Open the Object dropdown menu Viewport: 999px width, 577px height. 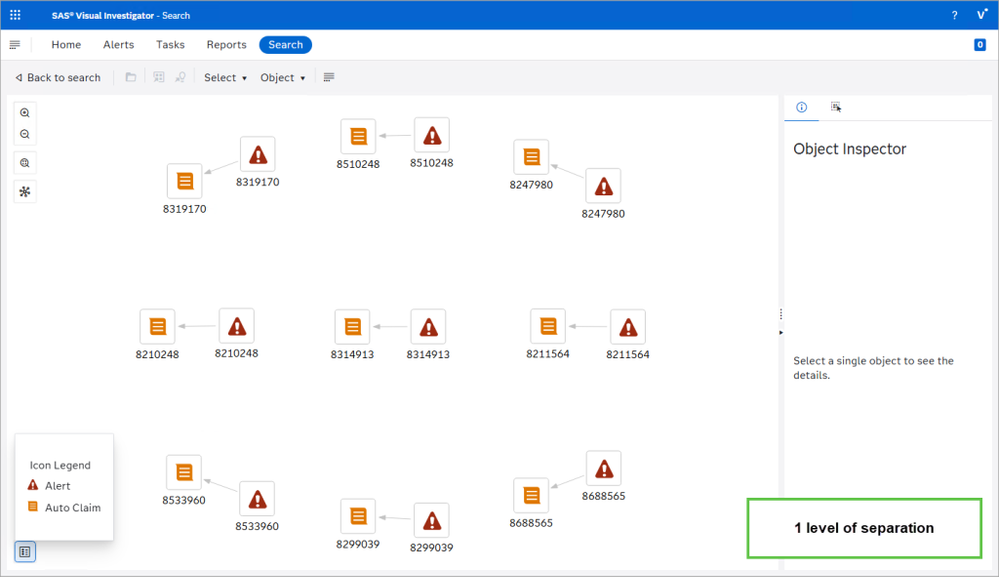coord(282,78)
